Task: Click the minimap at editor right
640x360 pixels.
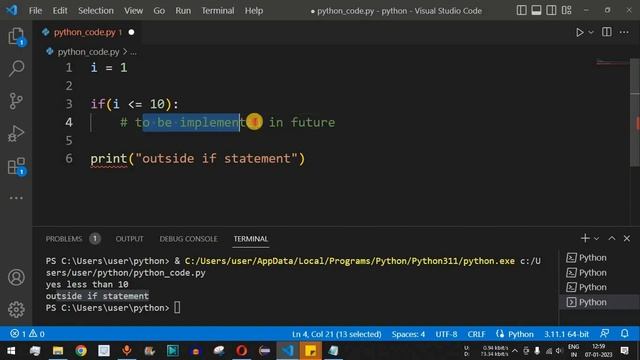Action: 612,63
